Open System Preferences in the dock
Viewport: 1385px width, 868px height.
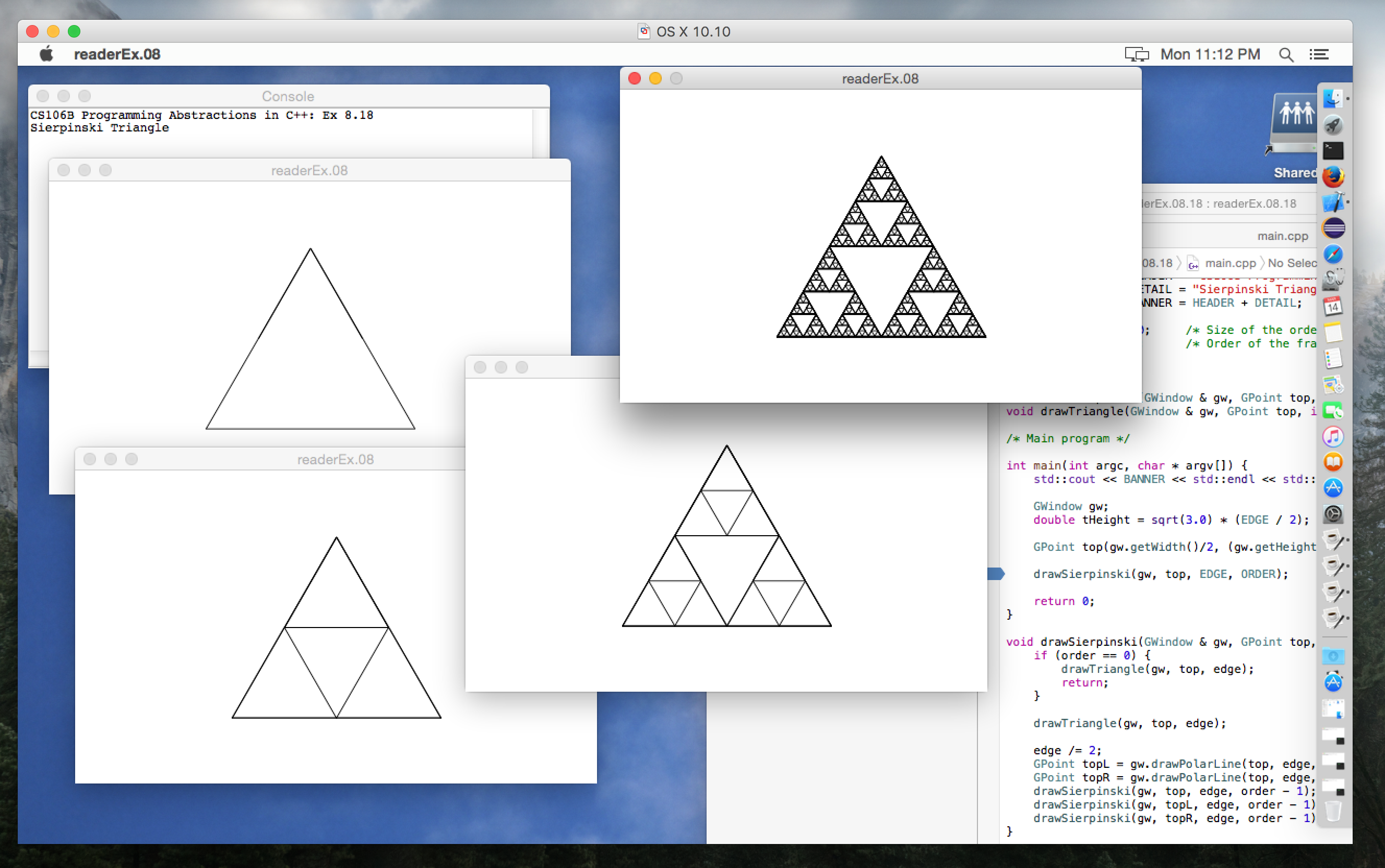click(x=1333, y=514)
